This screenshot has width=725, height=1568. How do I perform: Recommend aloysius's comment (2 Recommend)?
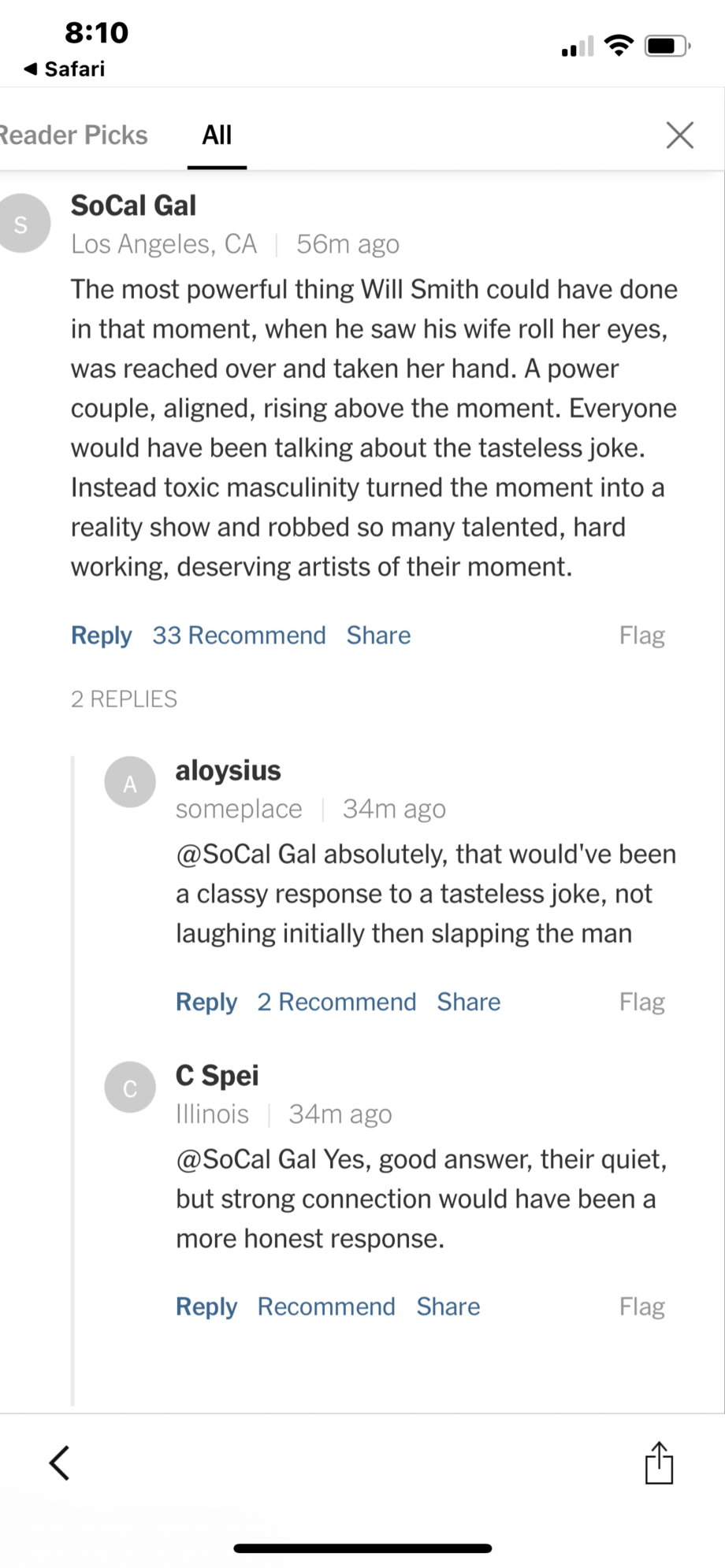coord(336,1002)
